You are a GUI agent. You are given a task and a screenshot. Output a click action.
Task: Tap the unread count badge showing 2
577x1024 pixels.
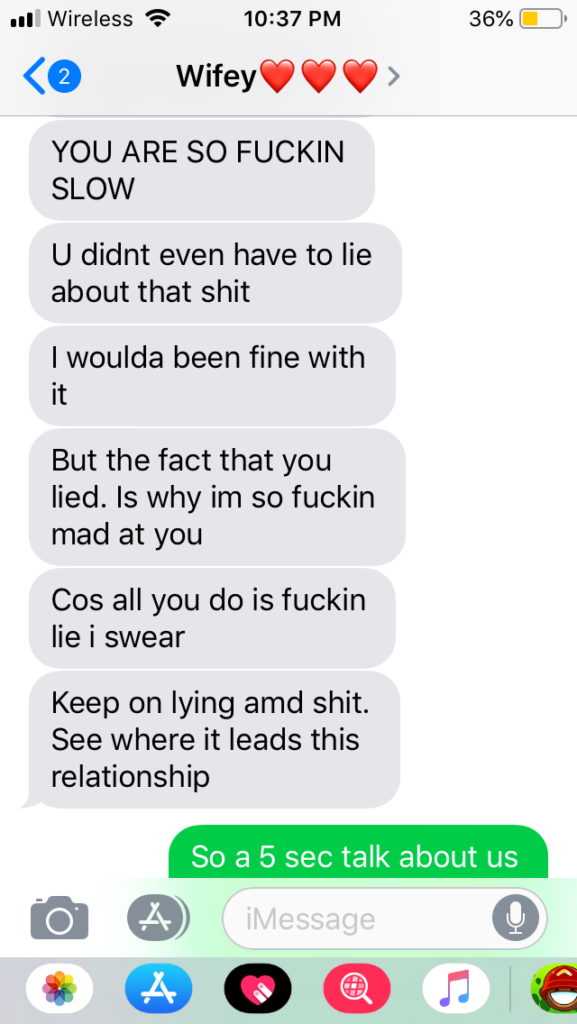[x=64, y=77]
